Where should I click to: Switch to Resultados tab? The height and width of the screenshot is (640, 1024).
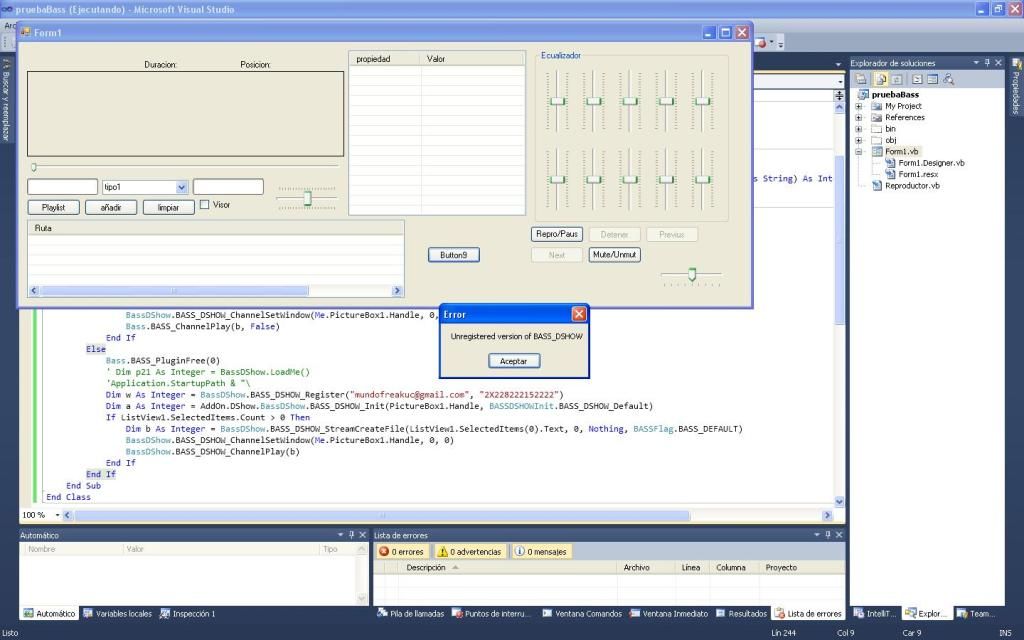point(742,614)
